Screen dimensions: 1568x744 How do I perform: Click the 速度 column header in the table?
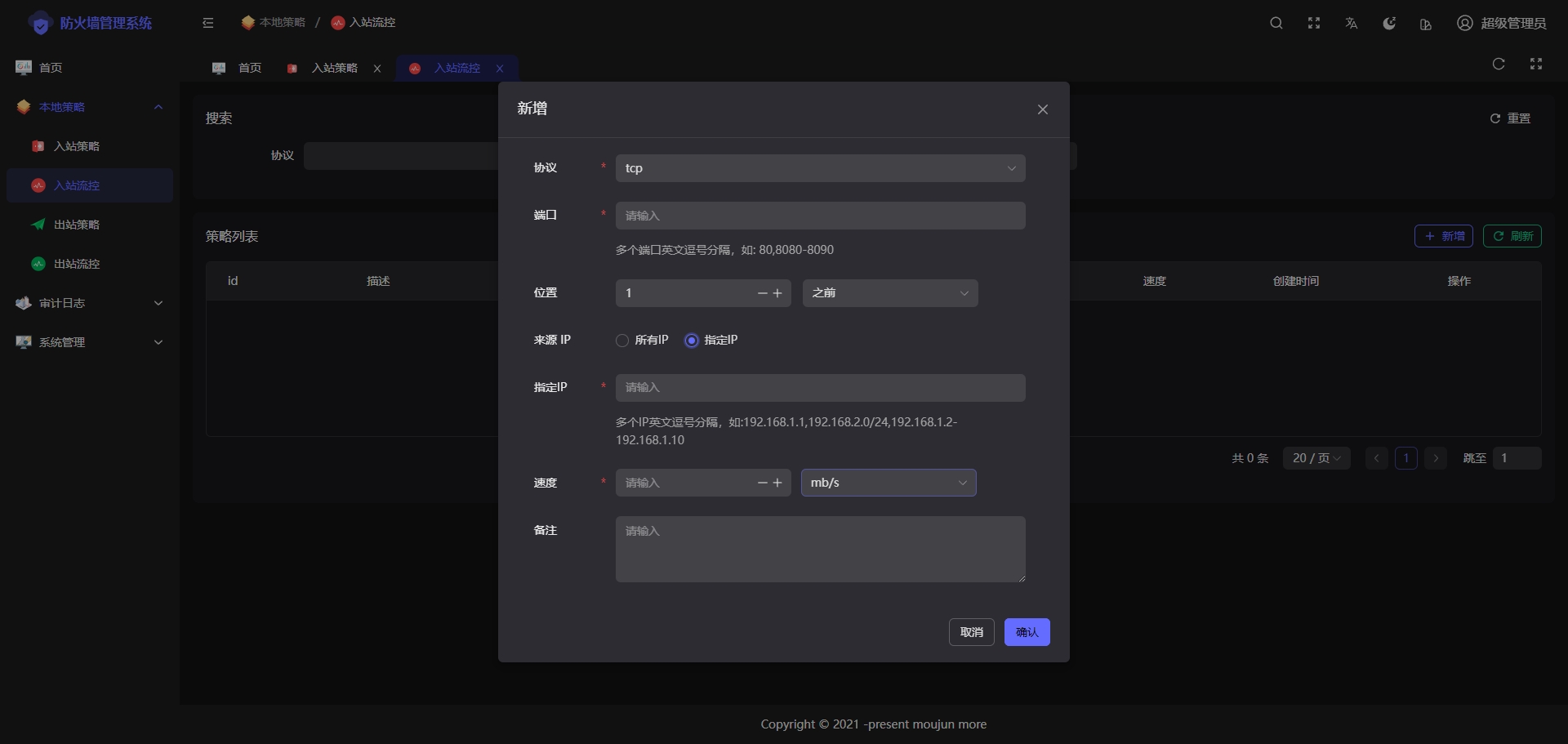1155,281
